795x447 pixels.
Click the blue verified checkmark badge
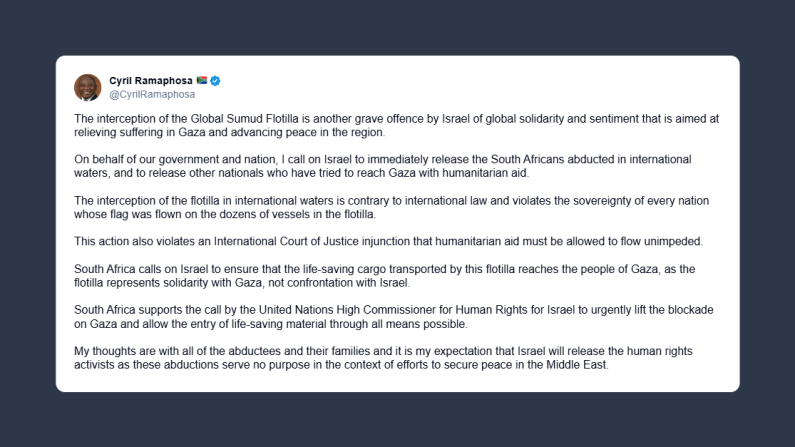point(215,80)
